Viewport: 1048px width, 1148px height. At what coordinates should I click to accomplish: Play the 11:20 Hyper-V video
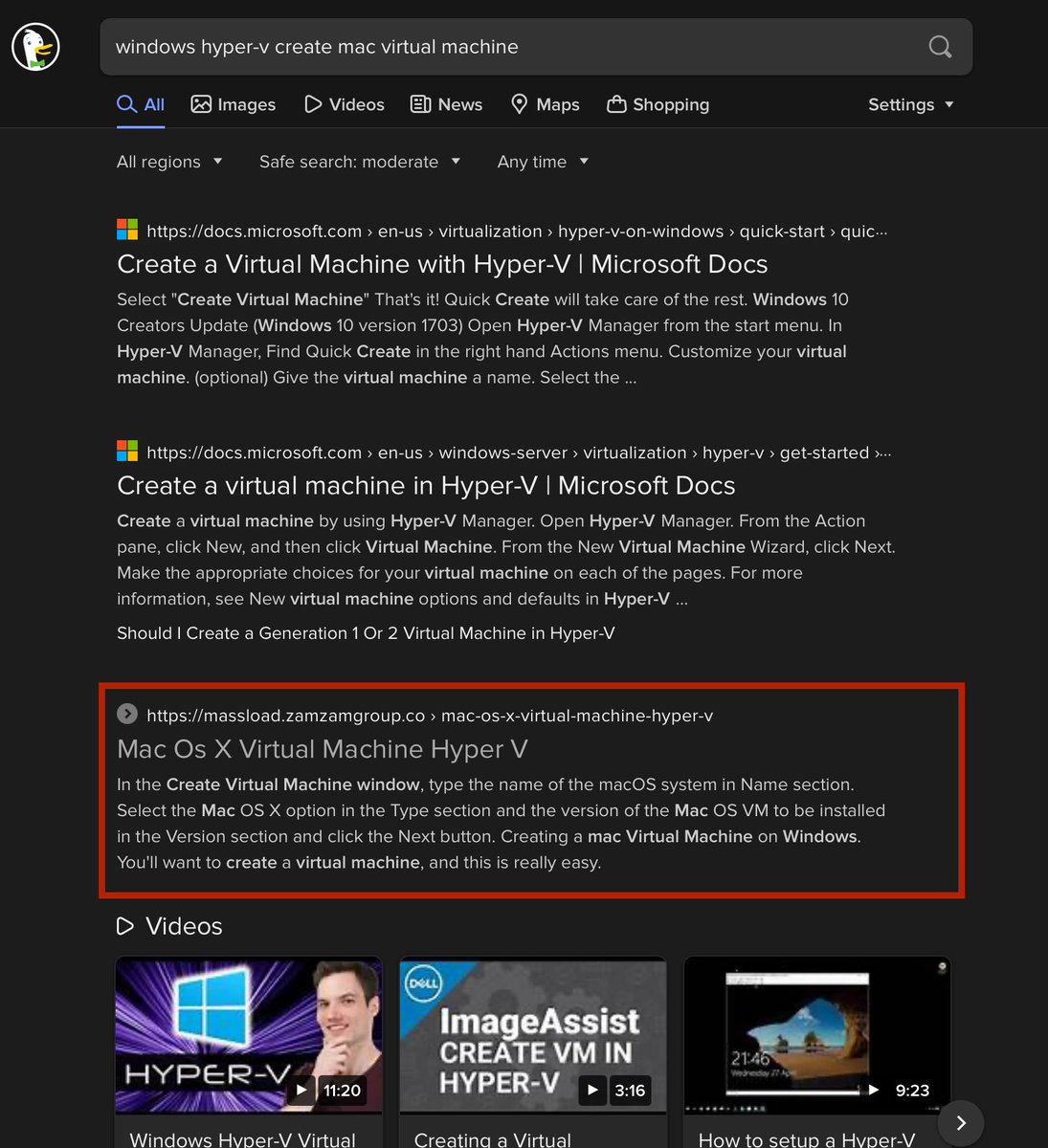click(x=249, y=1034)
